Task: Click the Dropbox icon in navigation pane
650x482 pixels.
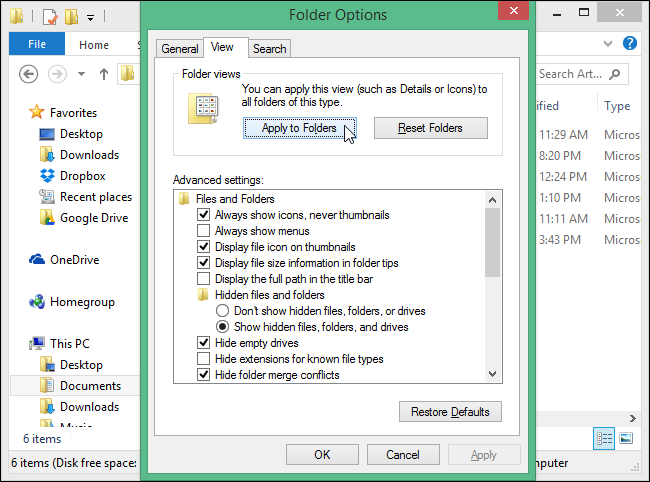Action: [x=47, y=176]
